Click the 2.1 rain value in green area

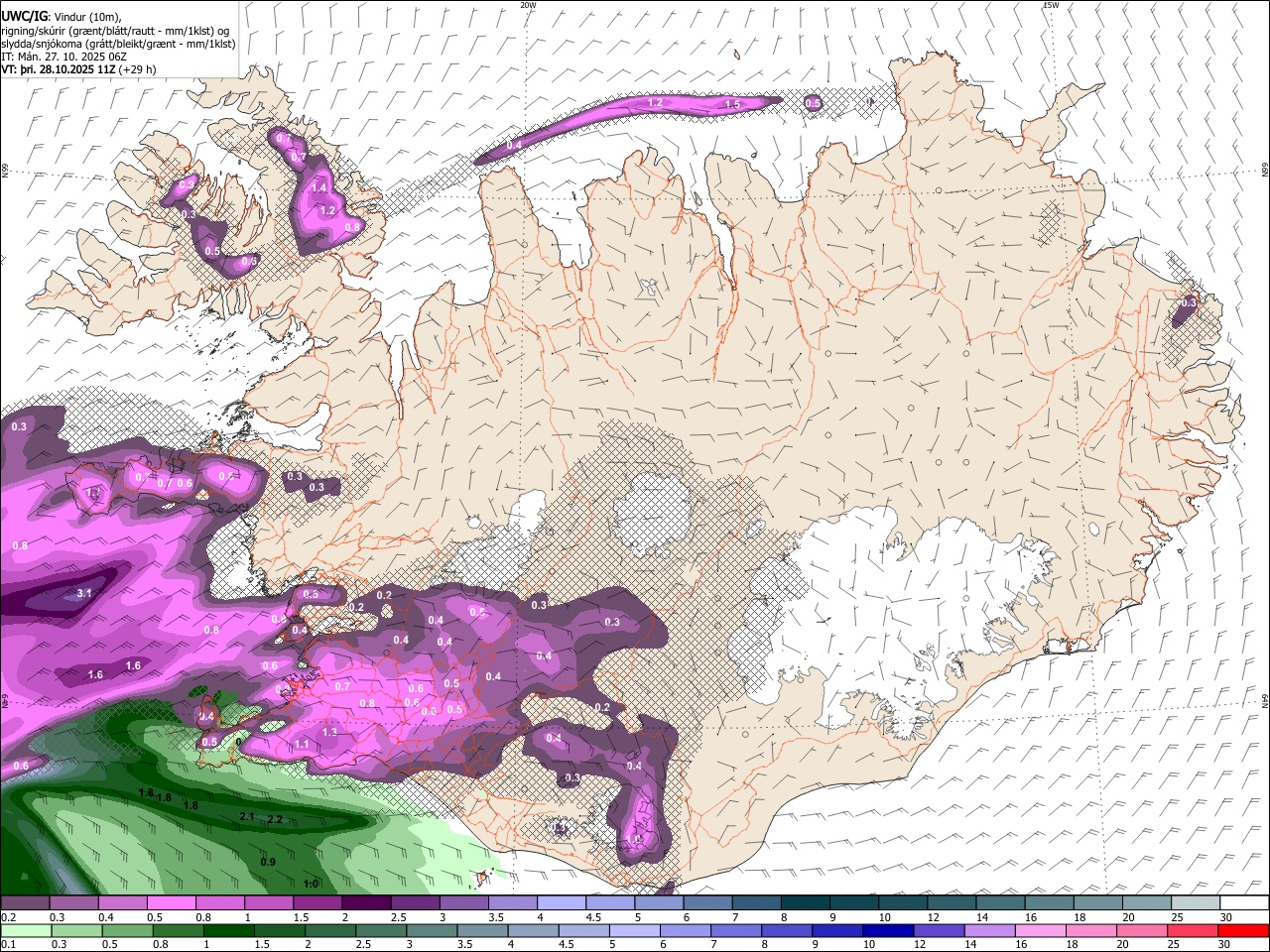pos(248,816)
